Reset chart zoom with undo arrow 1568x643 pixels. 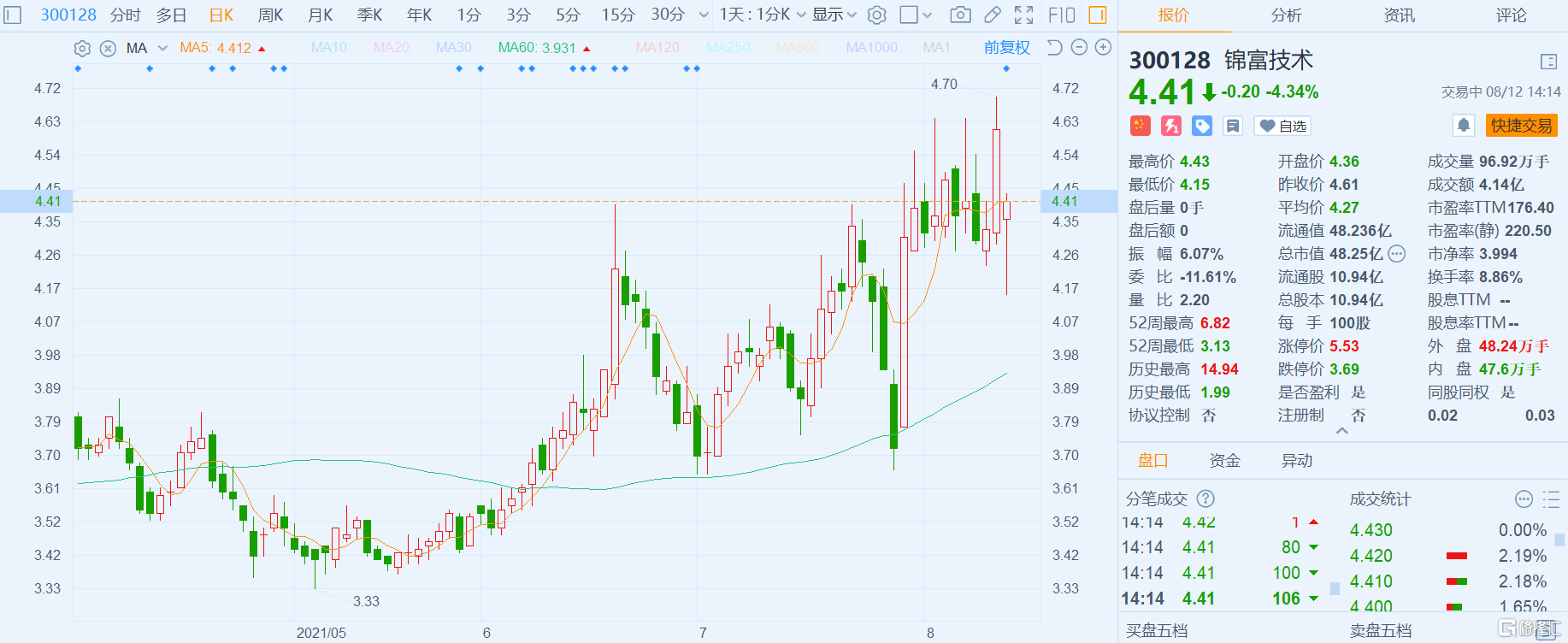tap(1054, 48)
